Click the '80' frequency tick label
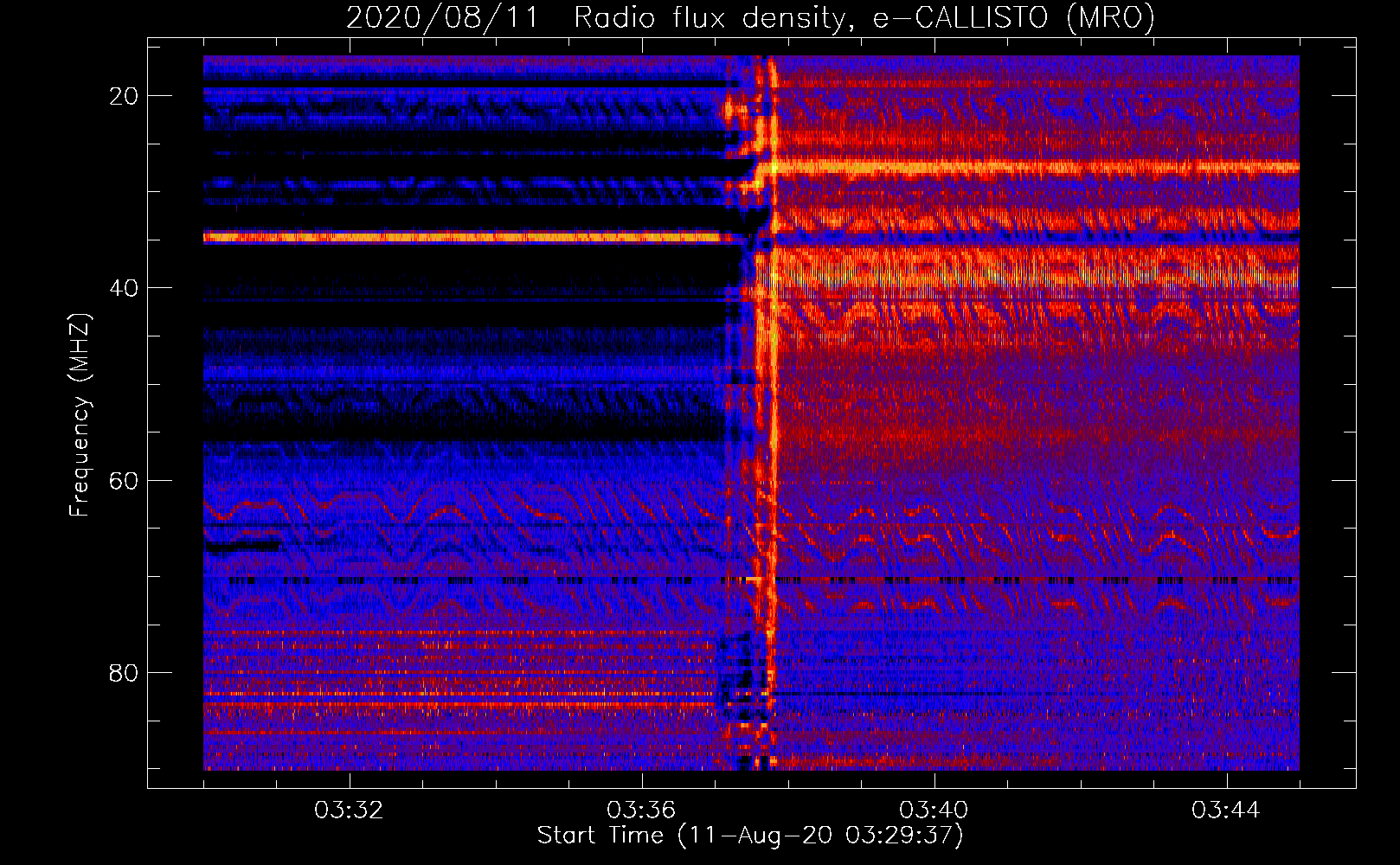 pos(124,673)
